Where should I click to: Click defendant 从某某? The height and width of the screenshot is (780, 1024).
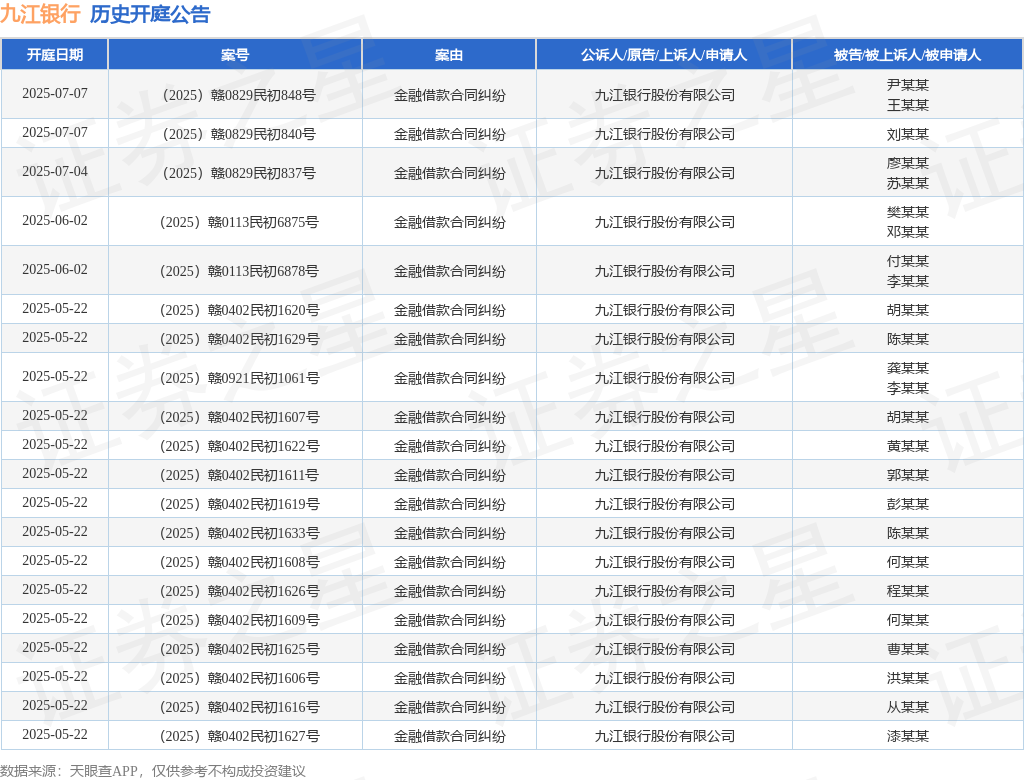coord(908,707)
